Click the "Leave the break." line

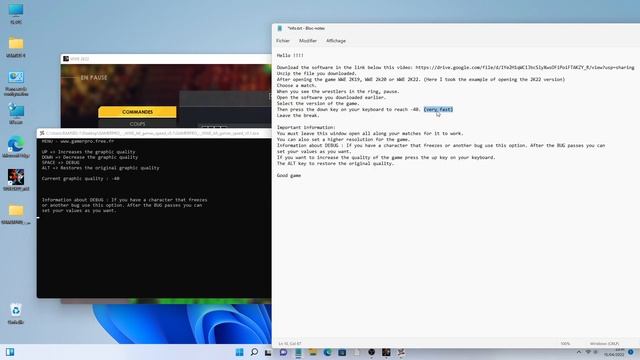[x=298, y=116]
